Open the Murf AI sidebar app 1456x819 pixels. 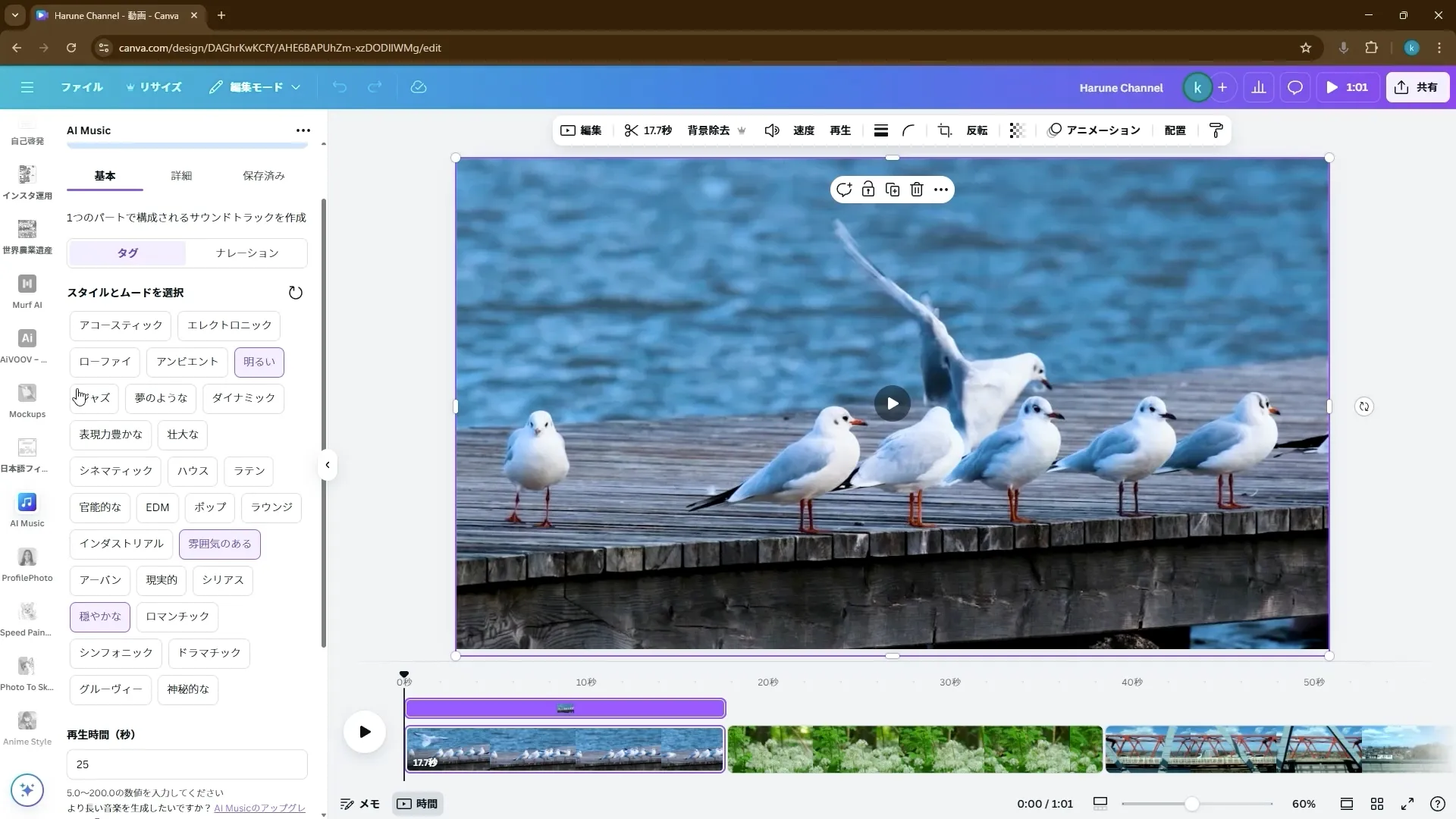pyautogui.click(x=27, y=290)
